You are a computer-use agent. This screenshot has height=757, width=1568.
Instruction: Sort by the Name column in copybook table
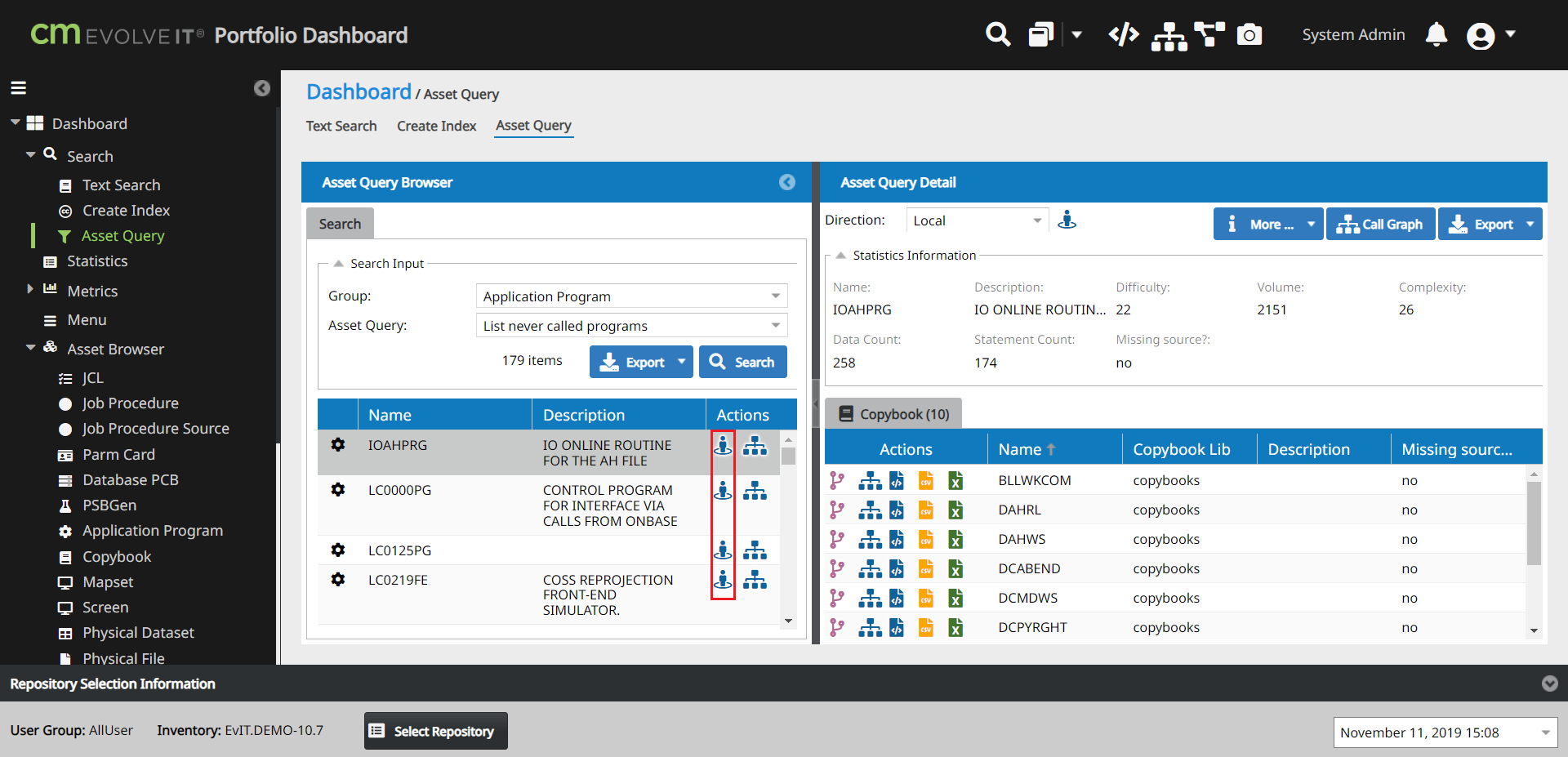pyautogui.click(x=1054, y=449)
